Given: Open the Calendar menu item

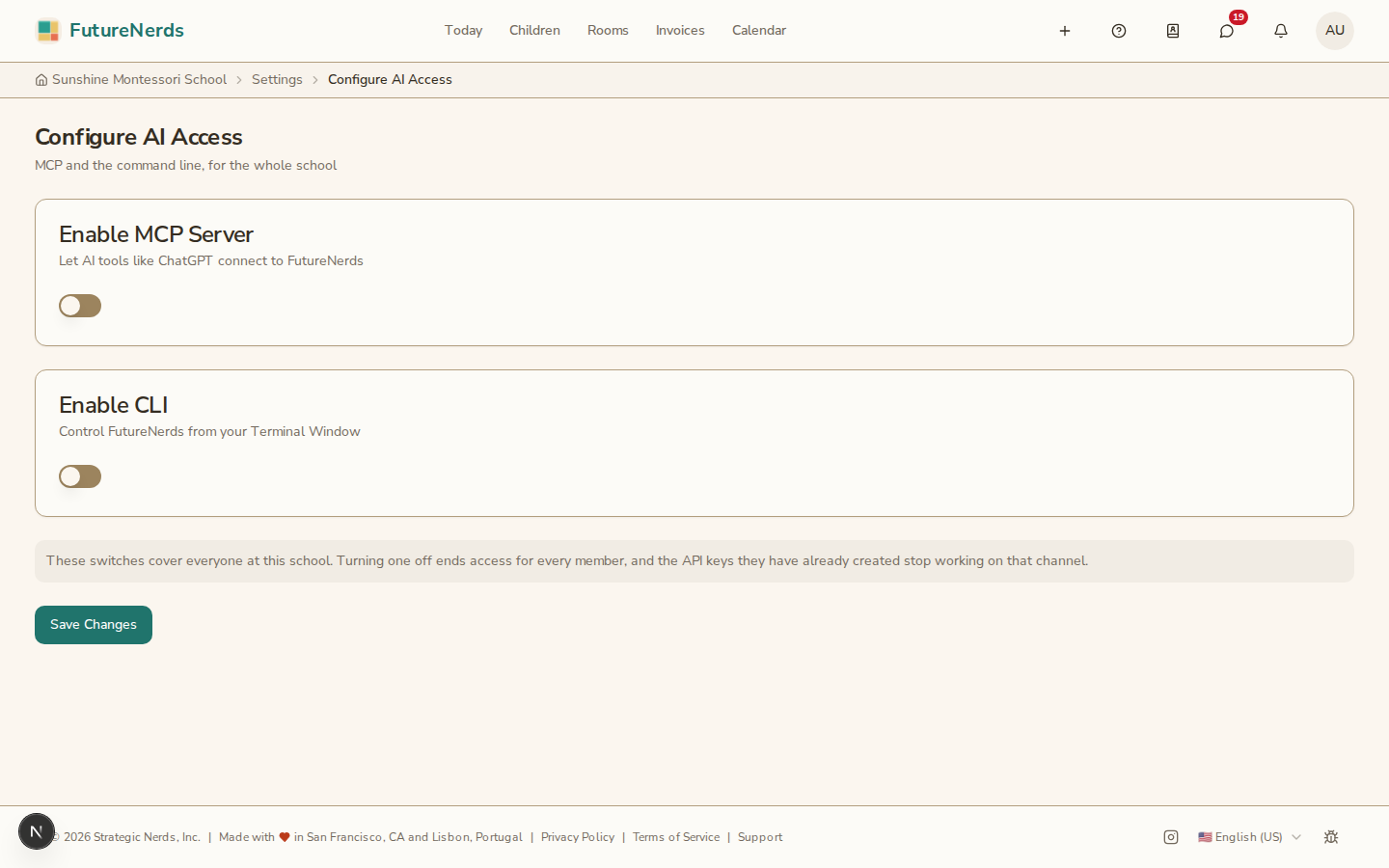Looking at the screenshot, I should [x=759, y=31].
